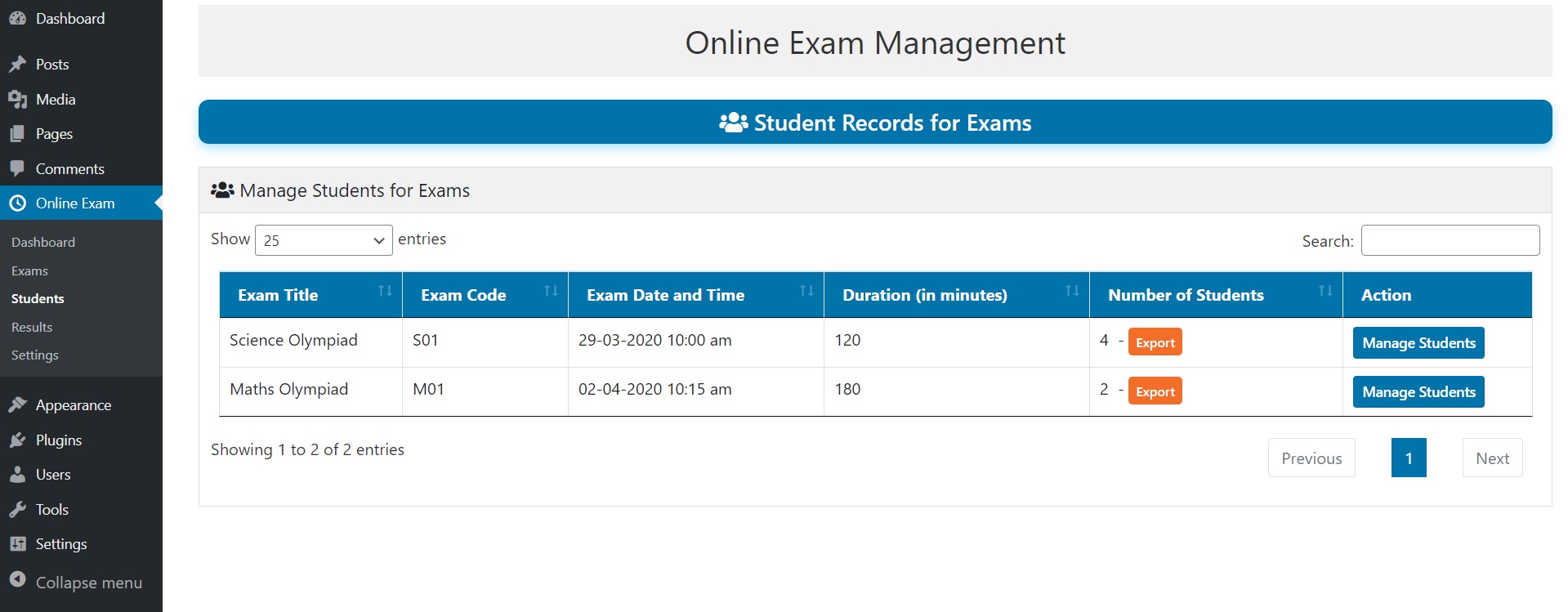
Task: Click the Plugins plug icon
Action: (x=17, y=440)
